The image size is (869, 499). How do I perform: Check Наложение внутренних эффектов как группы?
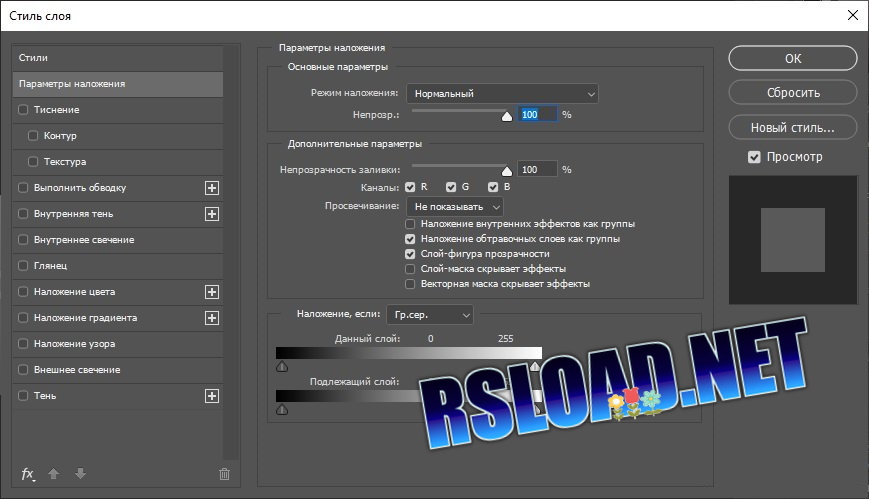coord(410,225)
